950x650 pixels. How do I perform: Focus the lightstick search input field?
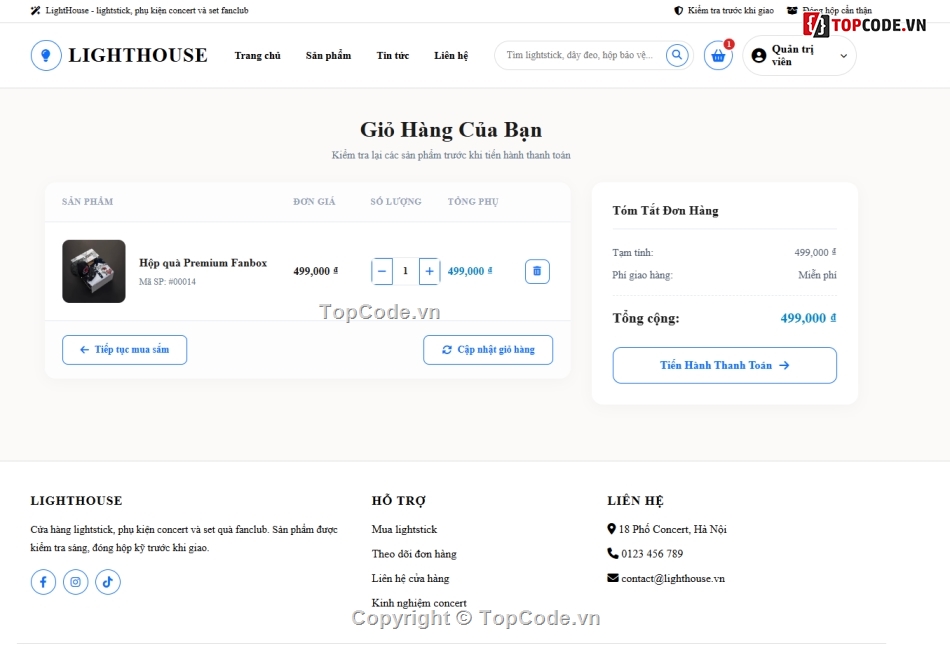580,55
